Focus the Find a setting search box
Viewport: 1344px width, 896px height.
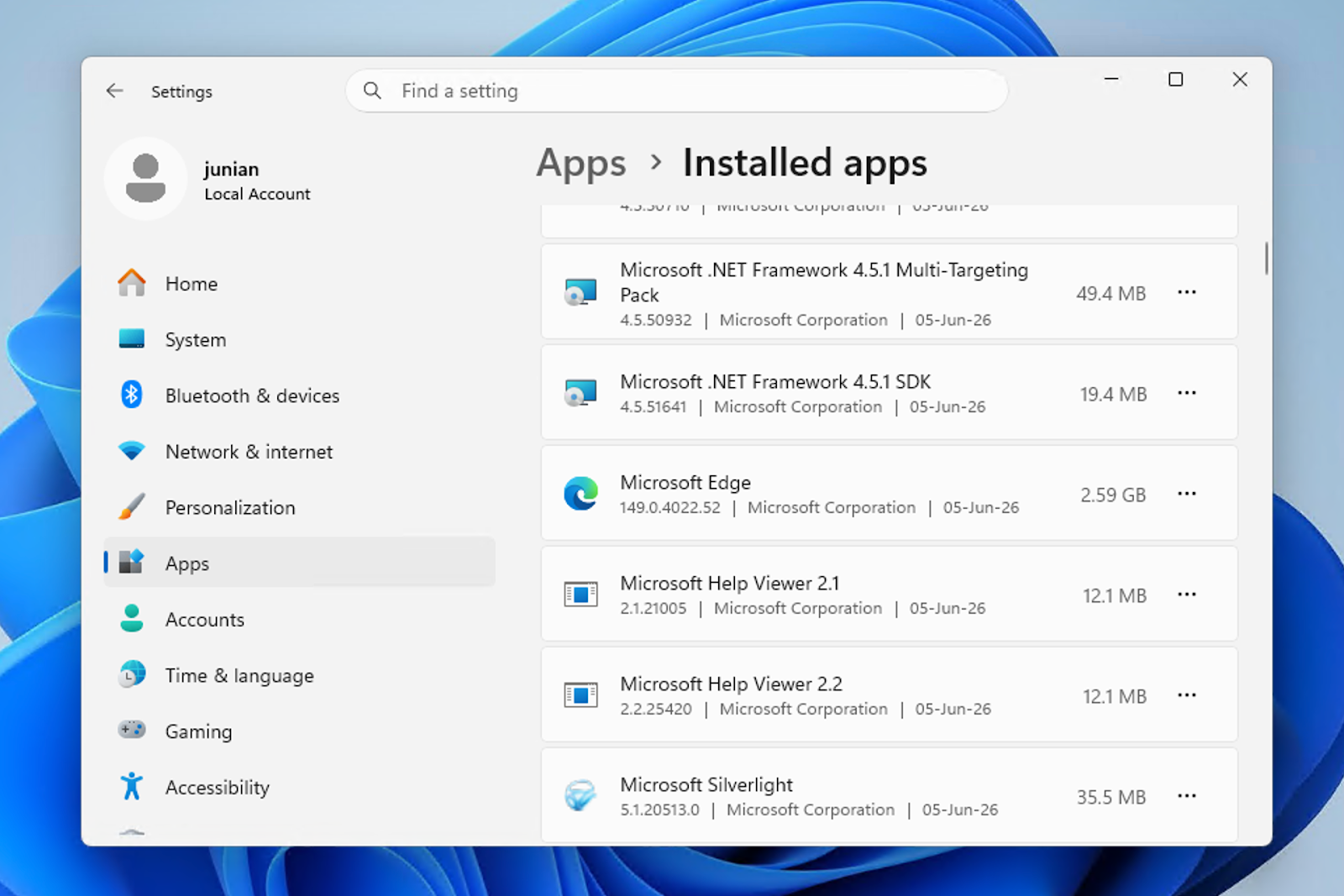click(676, 91)
